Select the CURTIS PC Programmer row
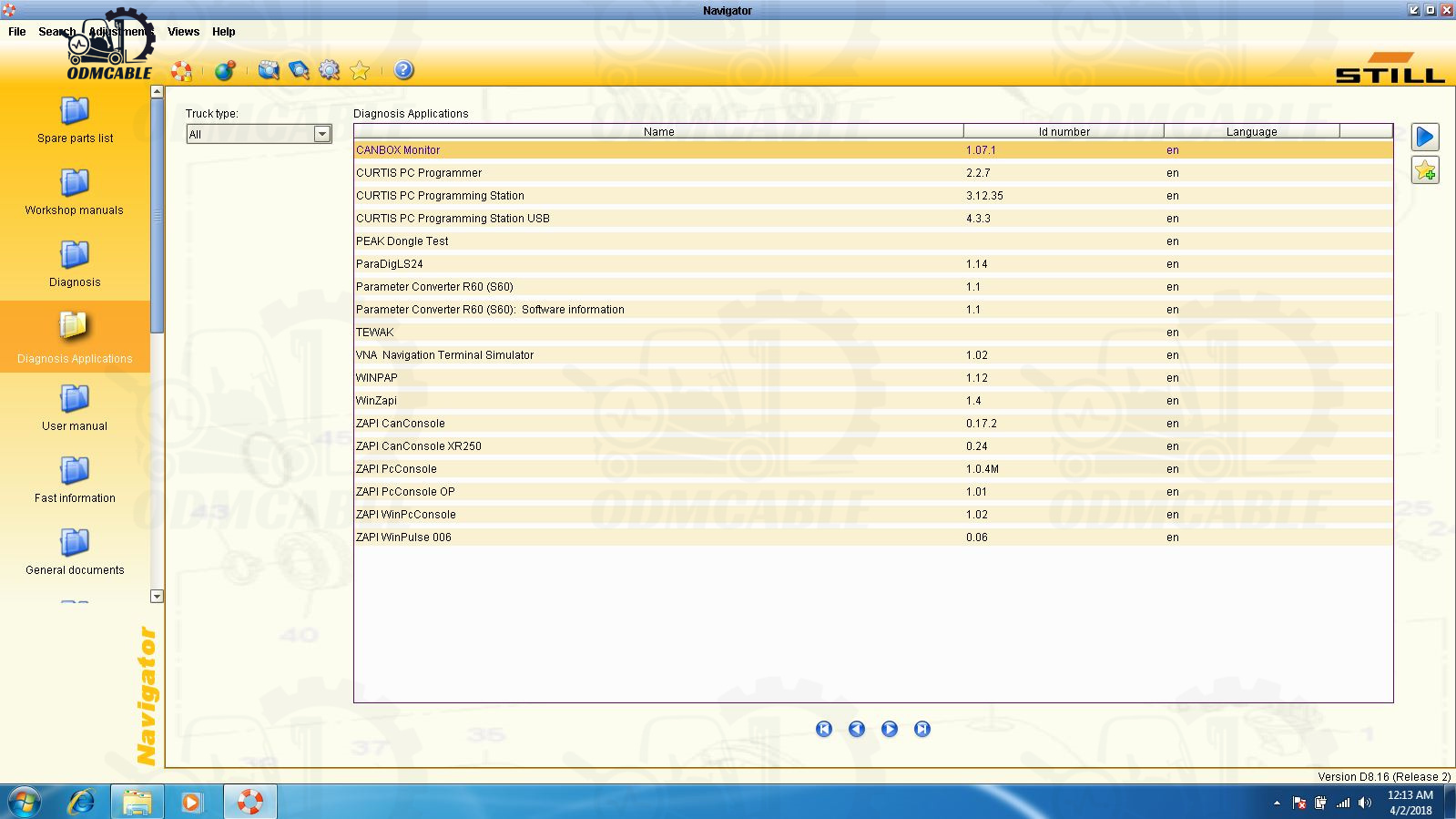Viewport: 1456px width, 819px height. (x=873, y=173)
